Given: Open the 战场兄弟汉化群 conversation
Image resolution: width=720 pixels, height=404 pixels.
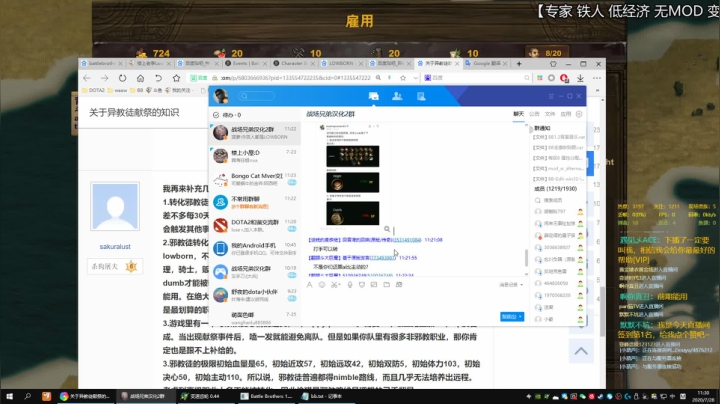Looking at the screenshot, I should coord(255,272).
